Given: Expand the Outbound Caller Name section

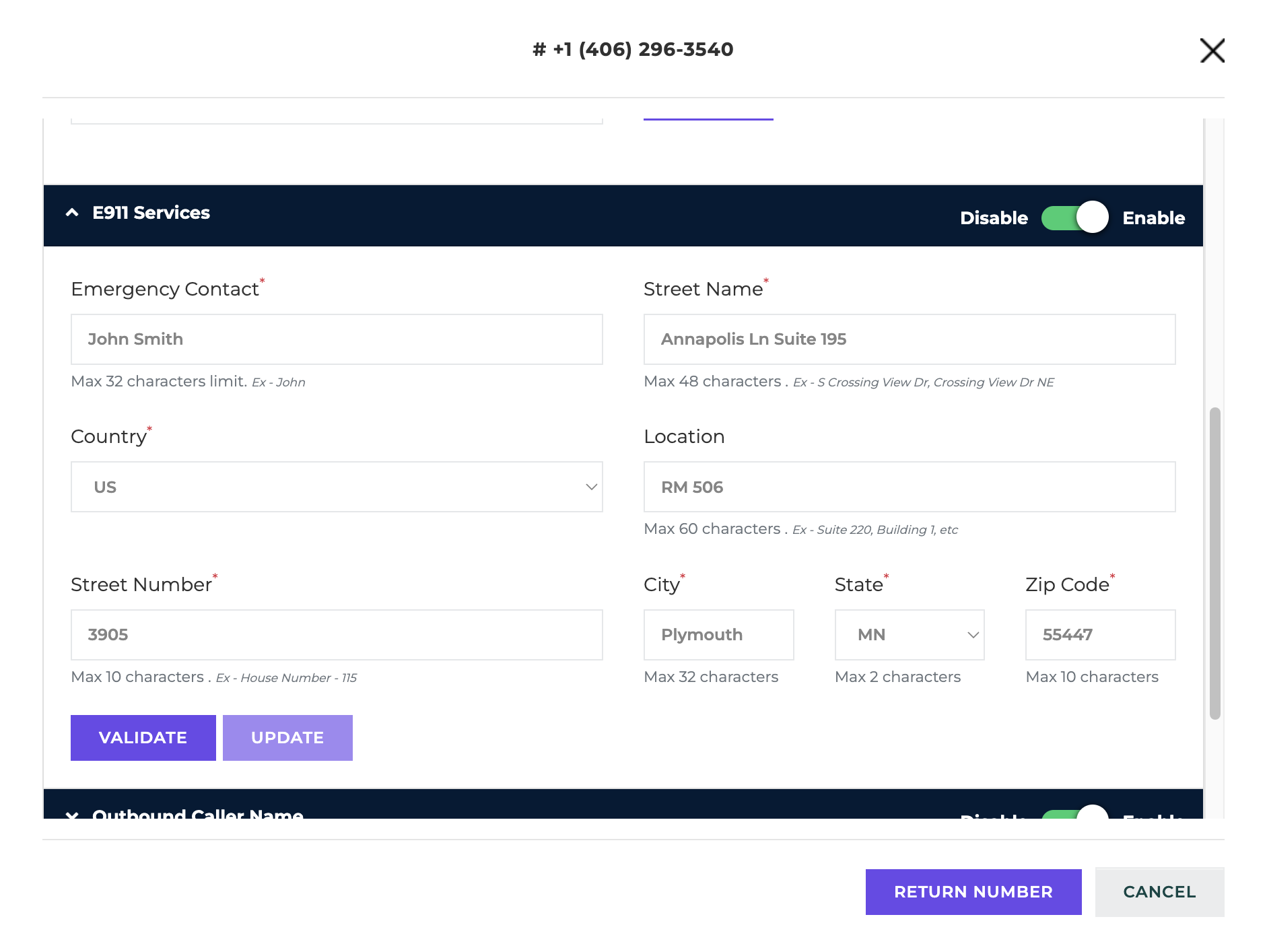Looking at the screenshot, I should [x=72, y=815].
